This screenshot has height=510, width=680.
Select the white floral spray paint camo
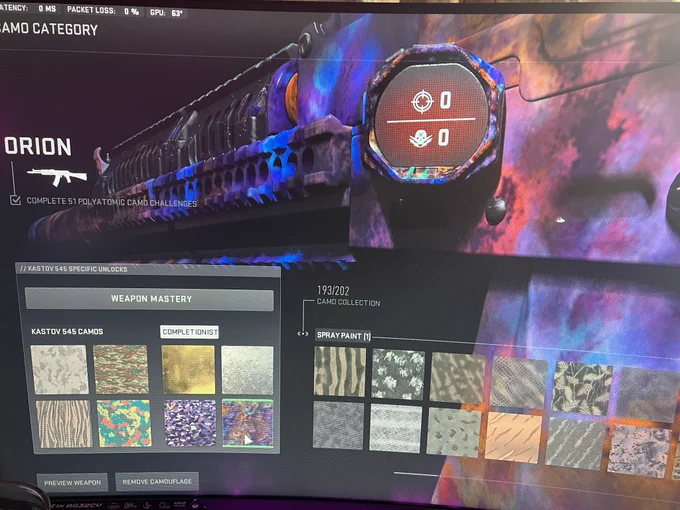coord(398,374)
